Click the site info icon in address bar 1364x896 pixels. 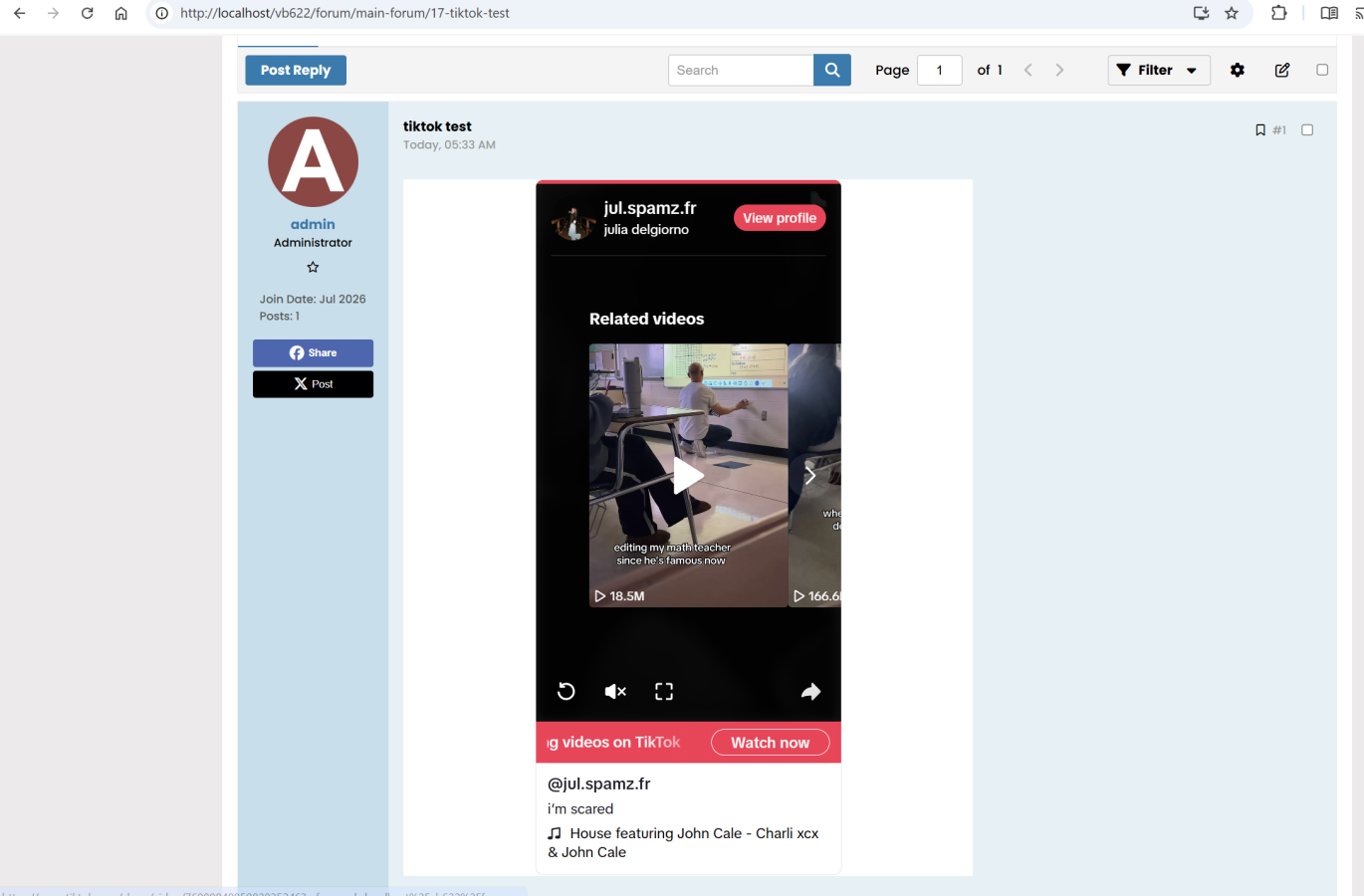161,13
